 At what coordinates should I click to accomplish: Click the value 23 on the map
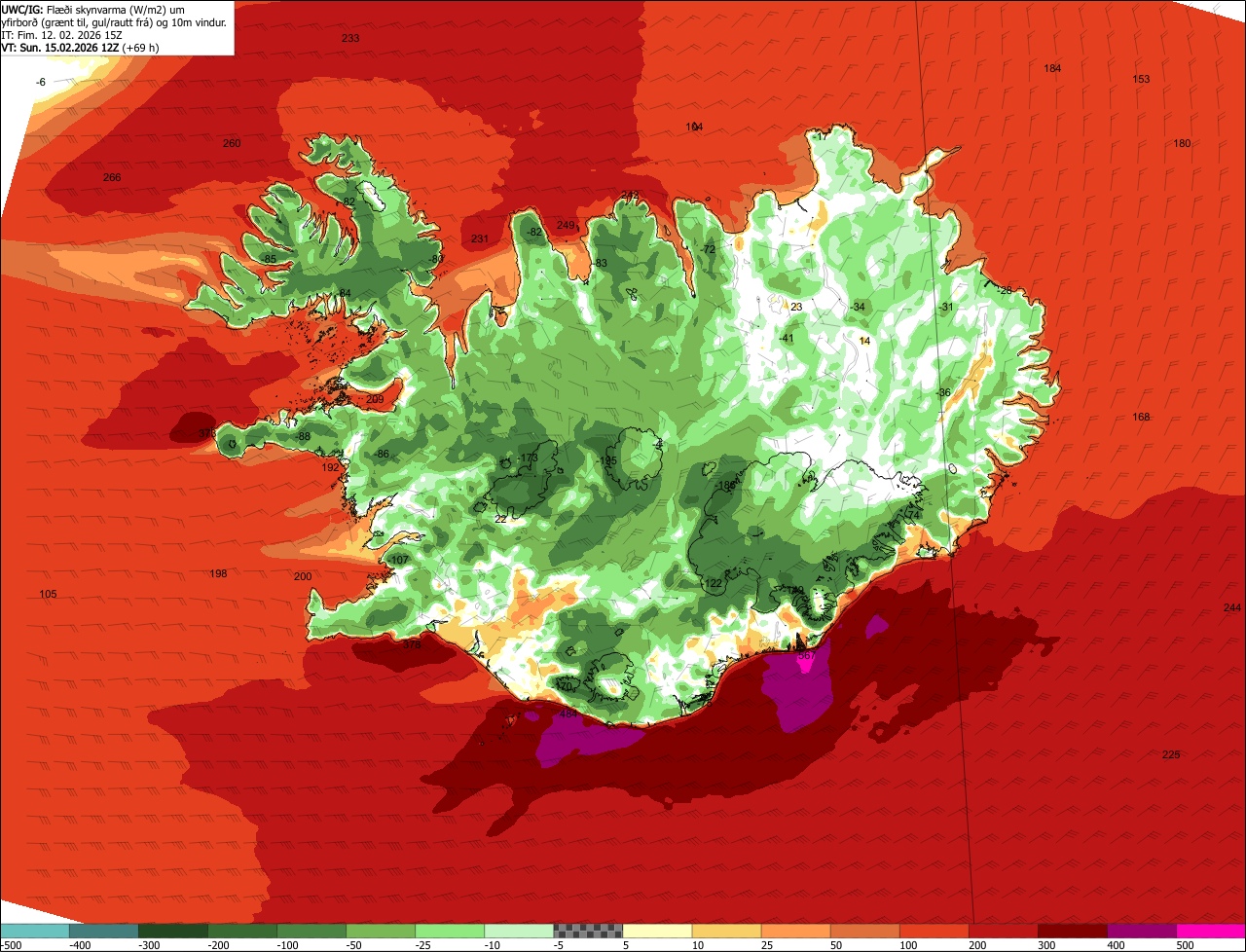point(795,307)
